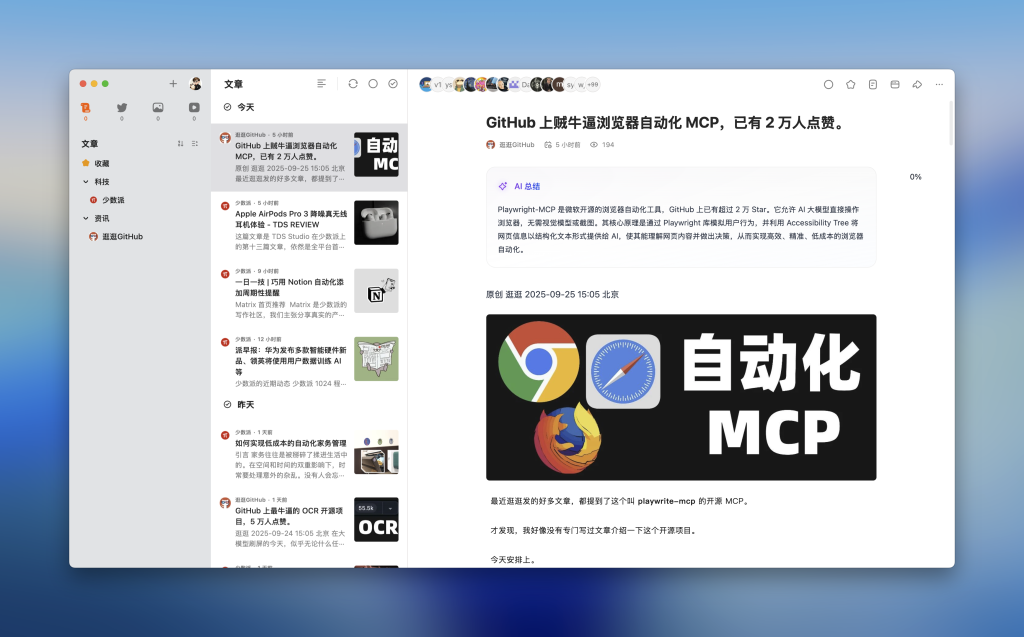Click the archive box icon in article toolbar
Screen dimensions: 1024x637
(x=895, y=84)
